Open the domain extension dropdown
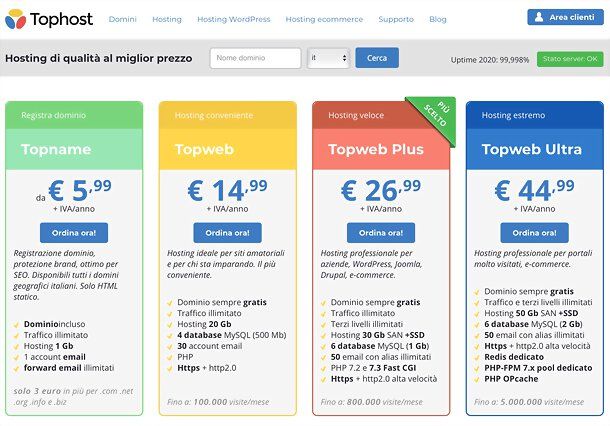This screenshot has width=610, height=426. tap(329, 58)
